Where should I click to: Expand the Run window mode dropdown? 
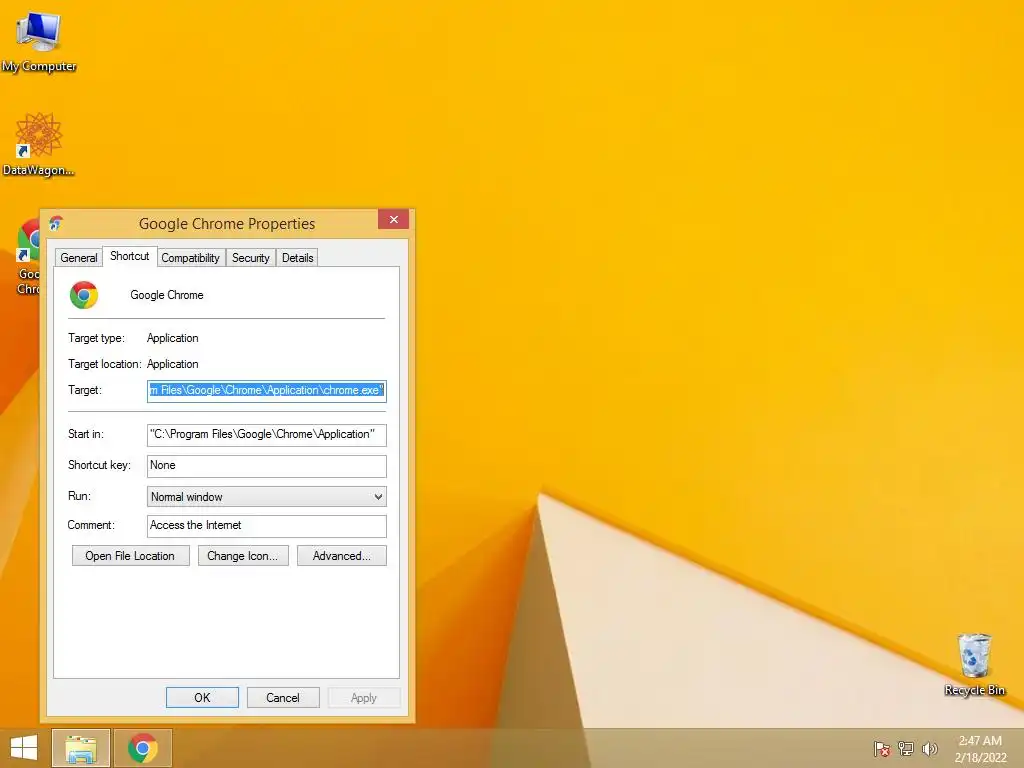point(266,496)
